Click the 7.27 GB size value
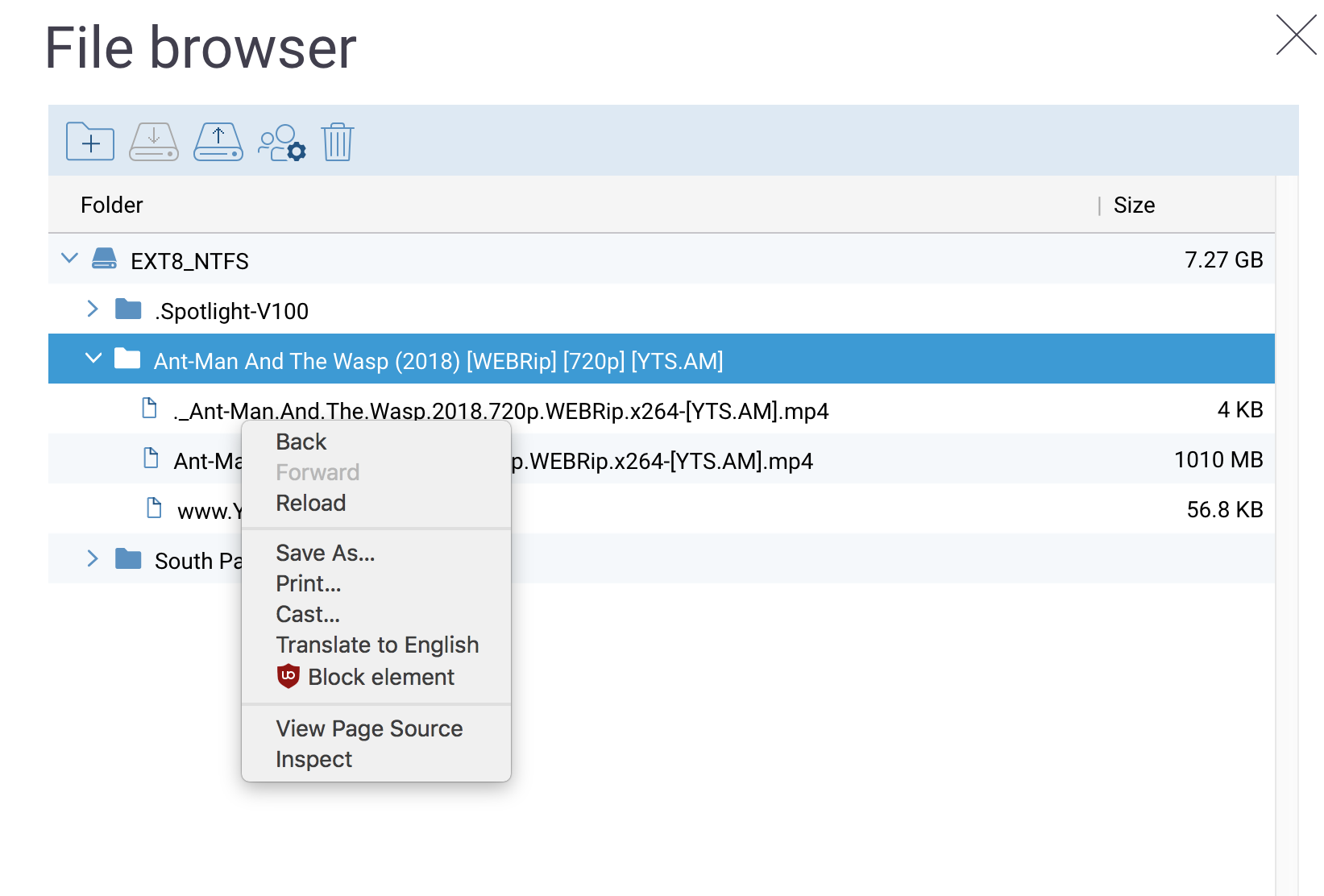The image size is (1324, 896). 1223,259
